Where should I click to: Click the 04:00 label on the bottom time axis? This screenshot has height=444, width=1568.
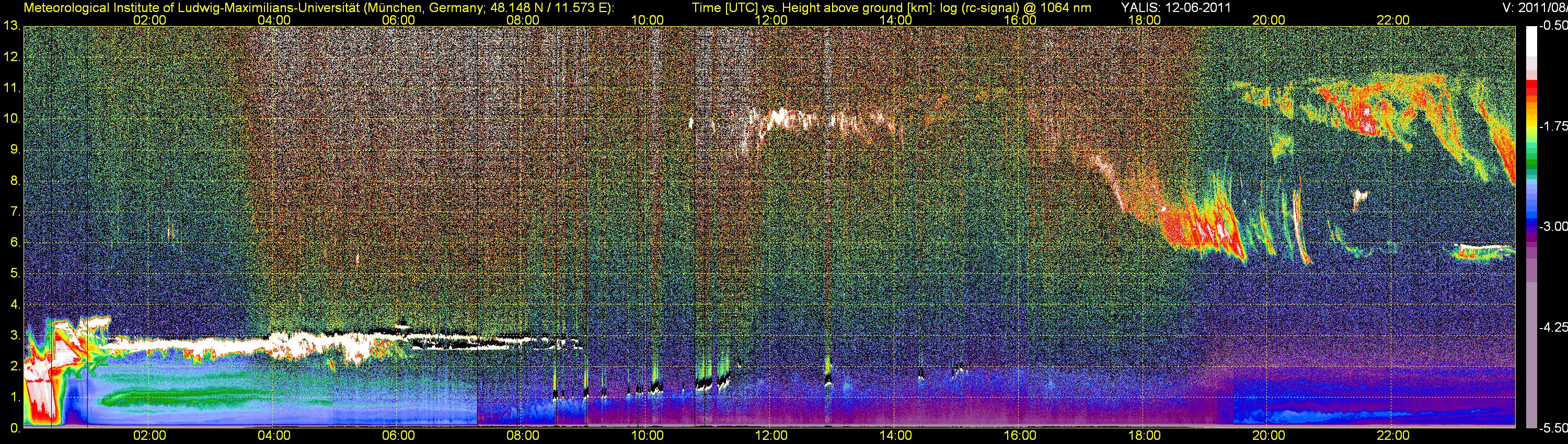274,436
